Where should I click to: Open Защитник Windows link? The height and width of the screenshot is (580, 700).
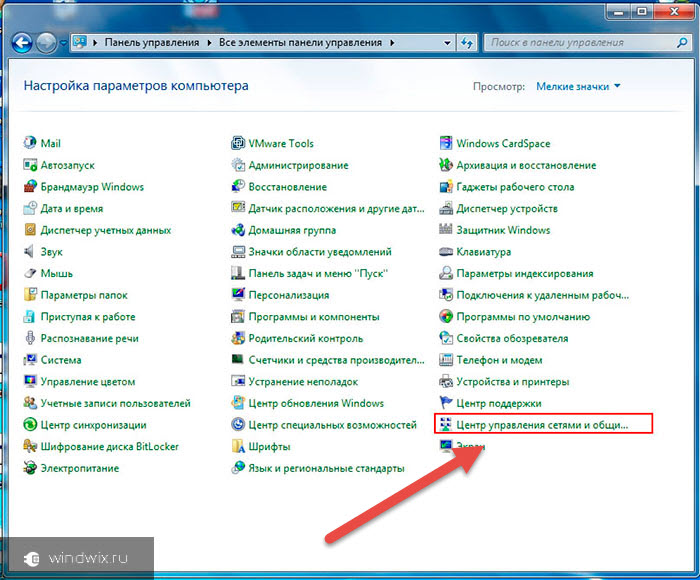(503, 230)
